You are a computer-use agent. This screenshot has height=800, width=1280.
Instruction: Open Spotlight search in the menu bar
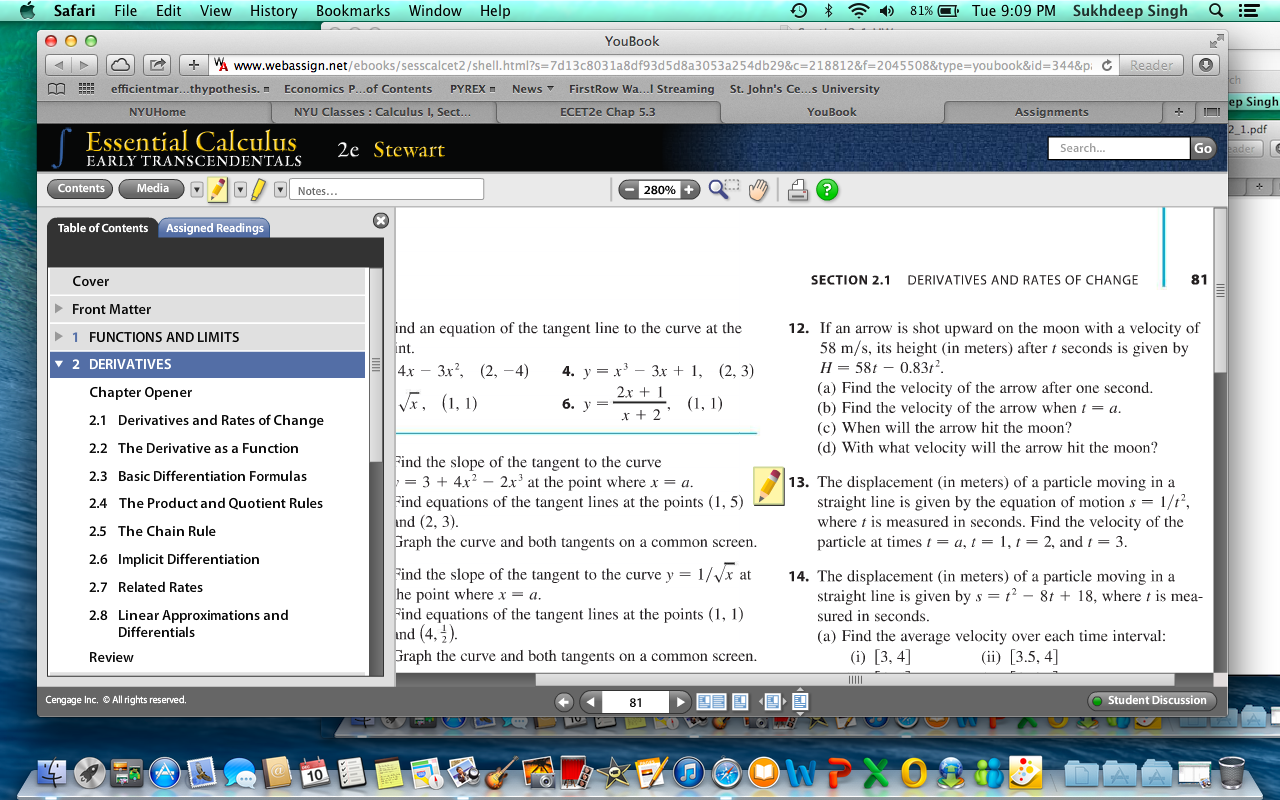pos(1216,11)
